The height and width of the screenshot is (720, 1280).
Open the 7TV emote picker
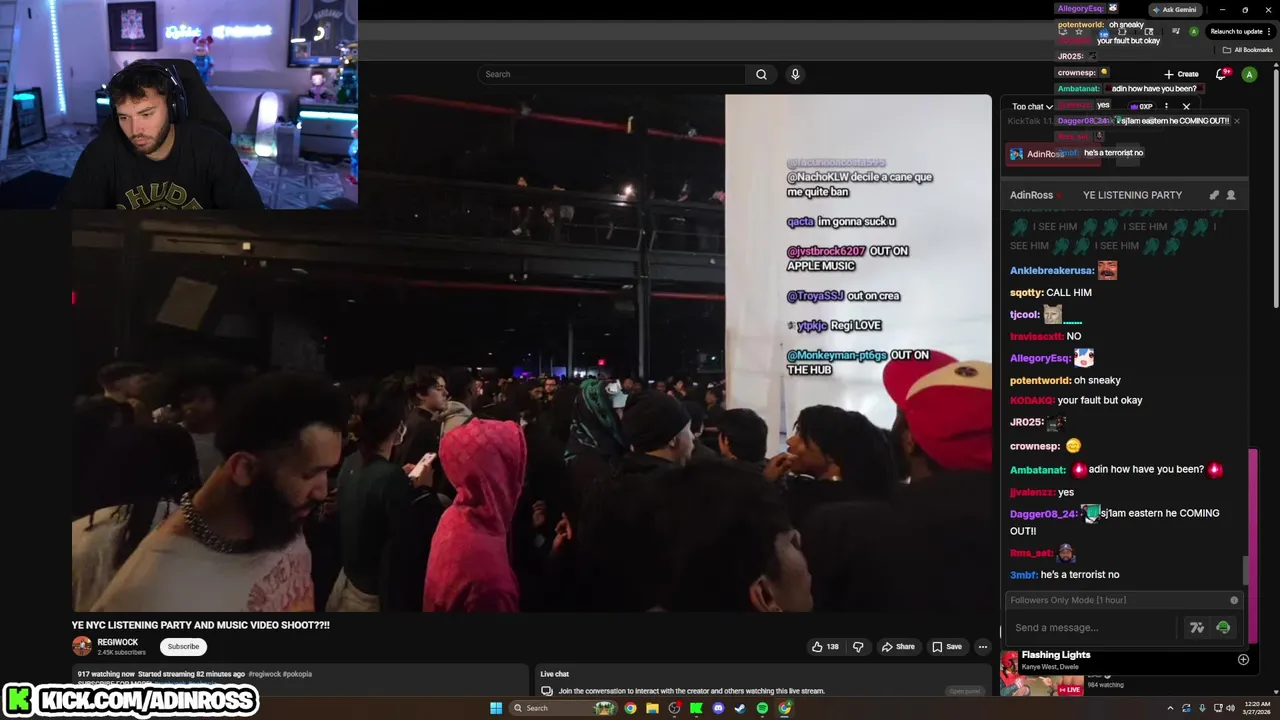click(1197, 628)
